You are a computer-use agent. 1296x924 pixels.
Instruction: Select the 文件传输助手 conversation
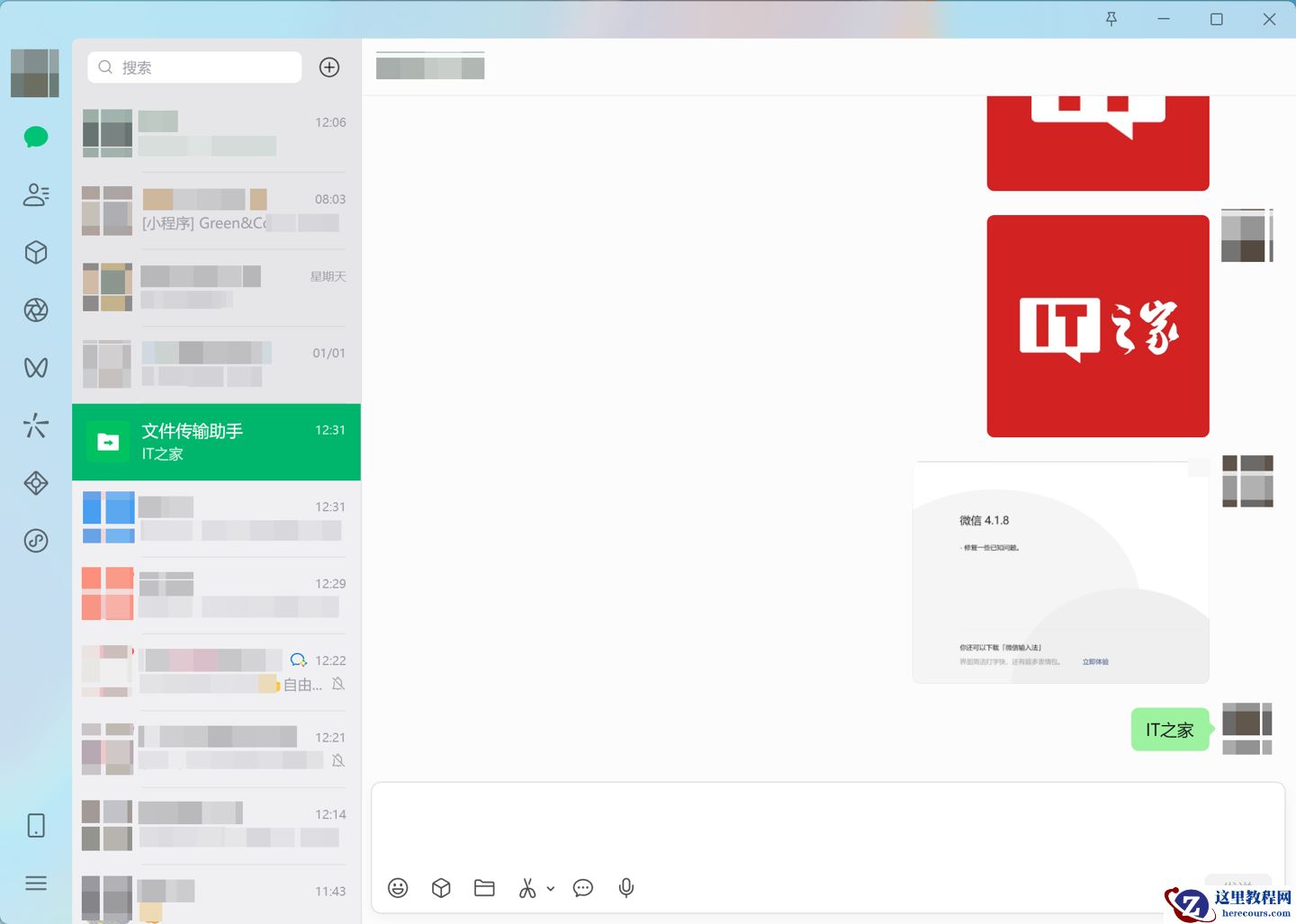click(217, 442)
